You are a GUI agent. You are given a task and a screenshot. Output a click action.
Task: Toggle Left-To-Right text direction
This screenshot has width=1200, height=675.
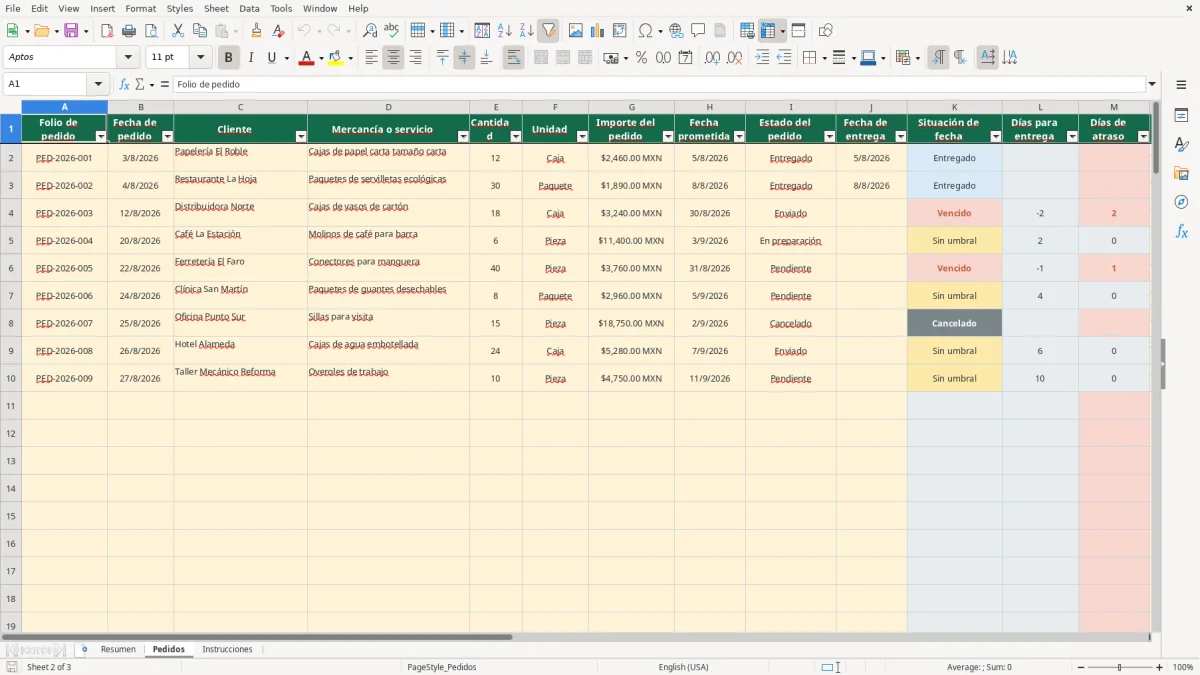tap(938, 58)
